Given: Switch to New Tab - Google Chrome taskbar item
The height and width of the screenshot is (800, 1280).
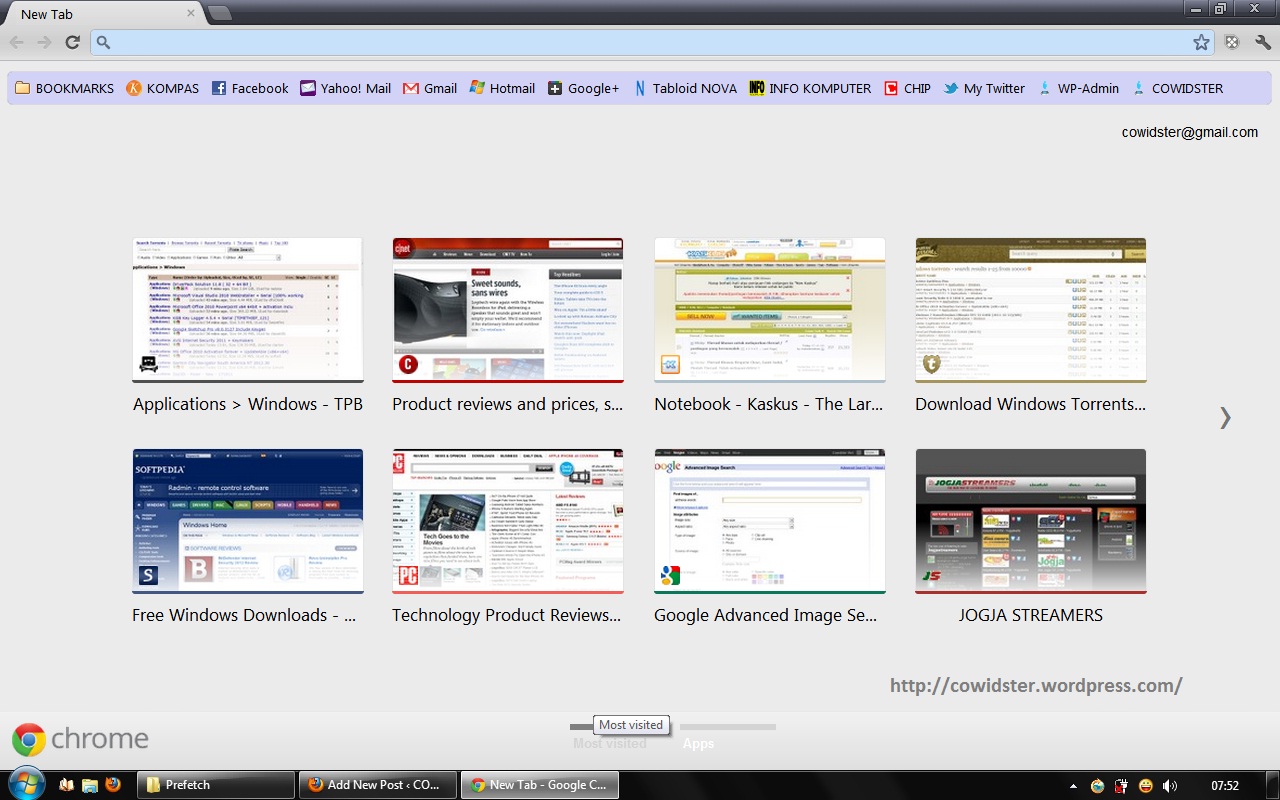Looking at the screenshot, I should (x=540, y=785).
